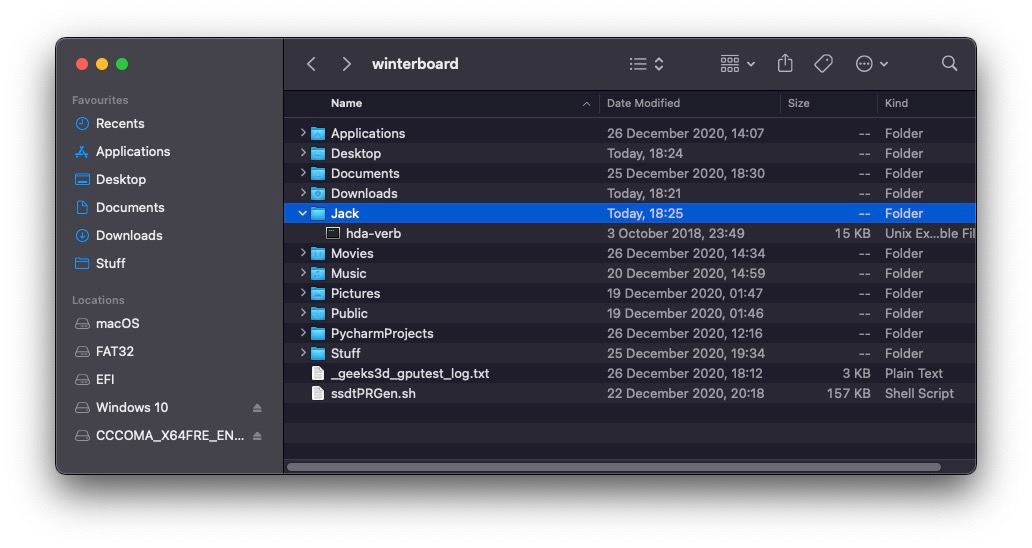Expand the Music folder row
This screenshot has width=1032, height=548.
[302, 273]
